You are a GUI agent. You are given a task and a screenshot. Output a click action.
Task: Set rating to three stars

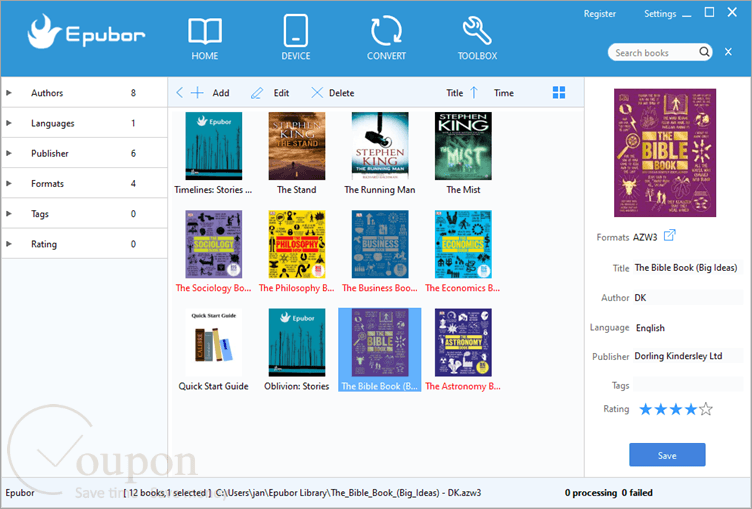pos(676,409)
